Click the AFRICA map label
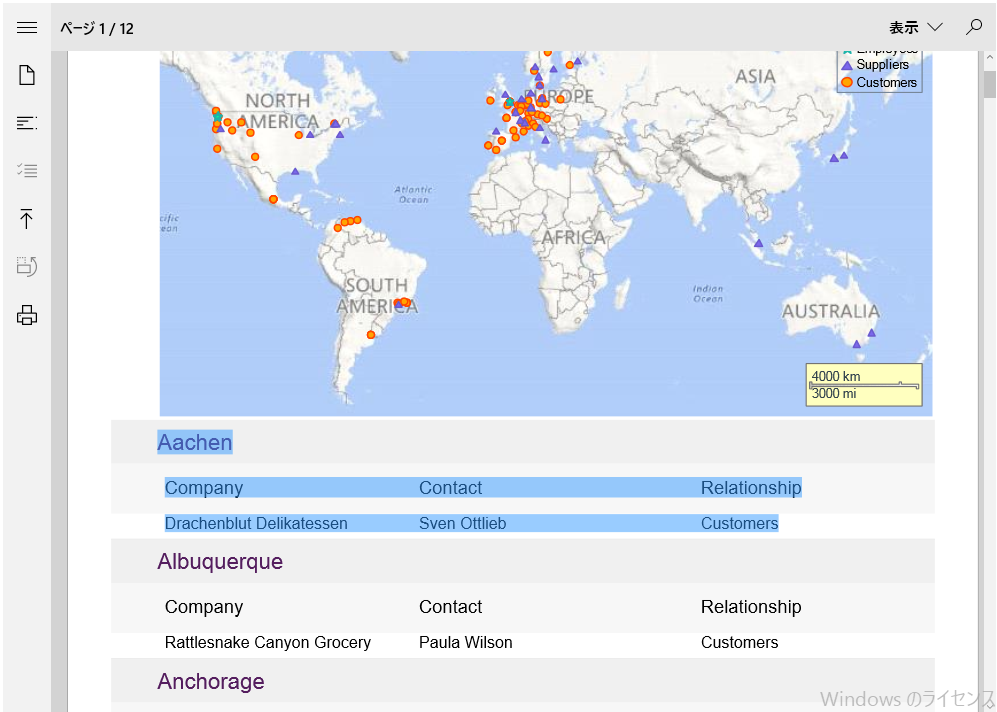Image resolution: width=997 pixels, height=712 pixels. (574, 238)
